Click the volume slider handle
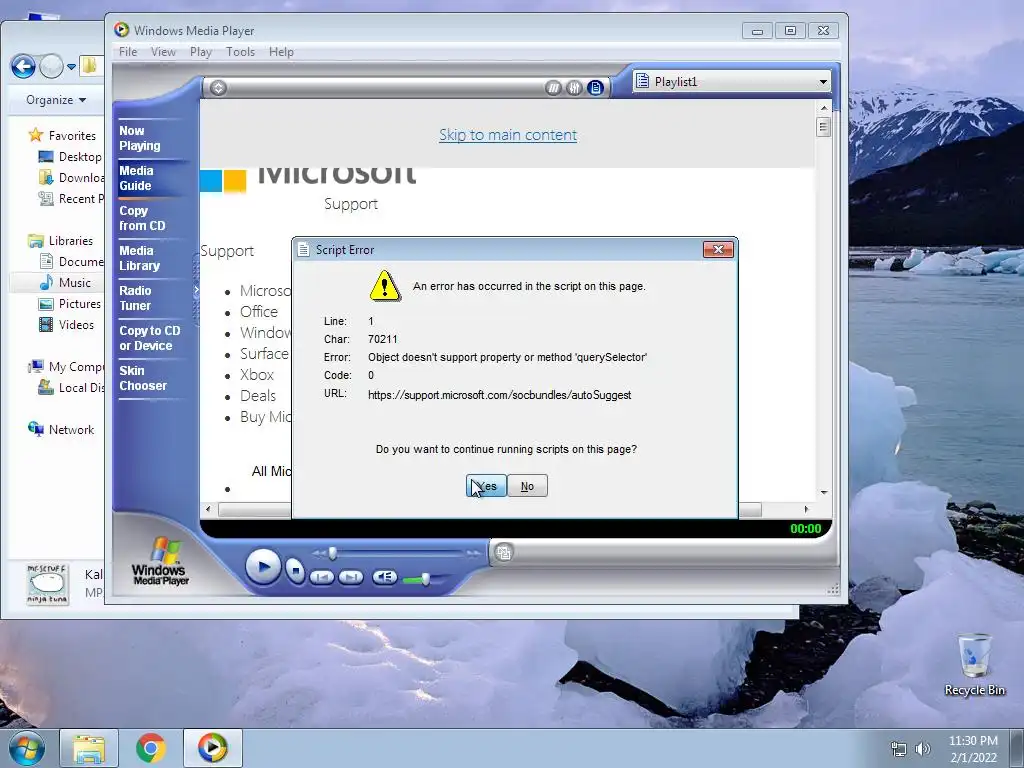This screenshot has height=768, width=1024. (425, 579)
